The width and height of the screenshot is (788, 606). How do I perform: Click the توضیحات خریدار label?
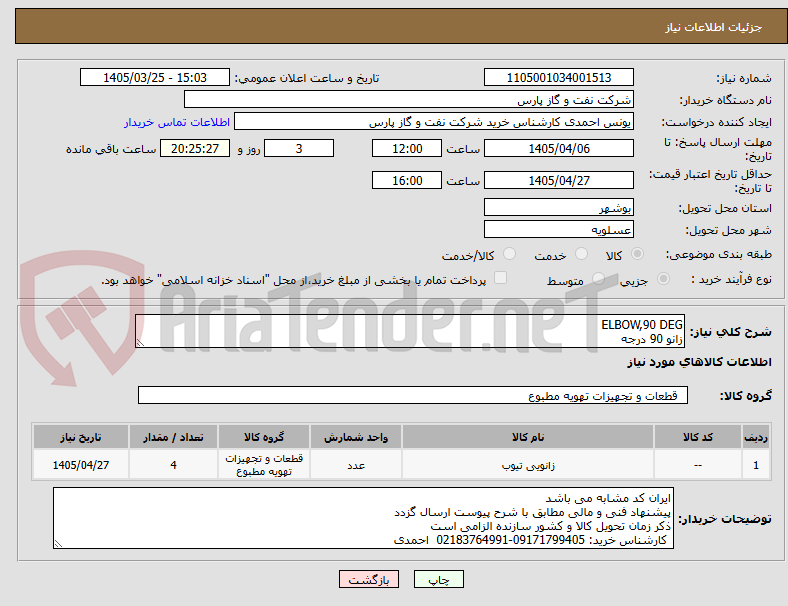pyautogui.click(x=725, y=519)
